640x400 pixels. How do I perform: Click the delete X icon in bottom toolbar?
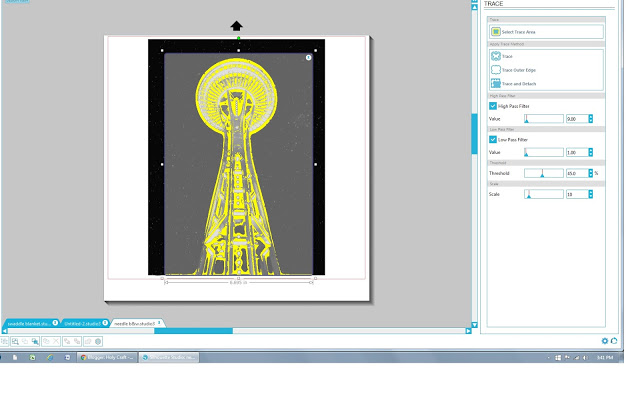click(56, 341)
